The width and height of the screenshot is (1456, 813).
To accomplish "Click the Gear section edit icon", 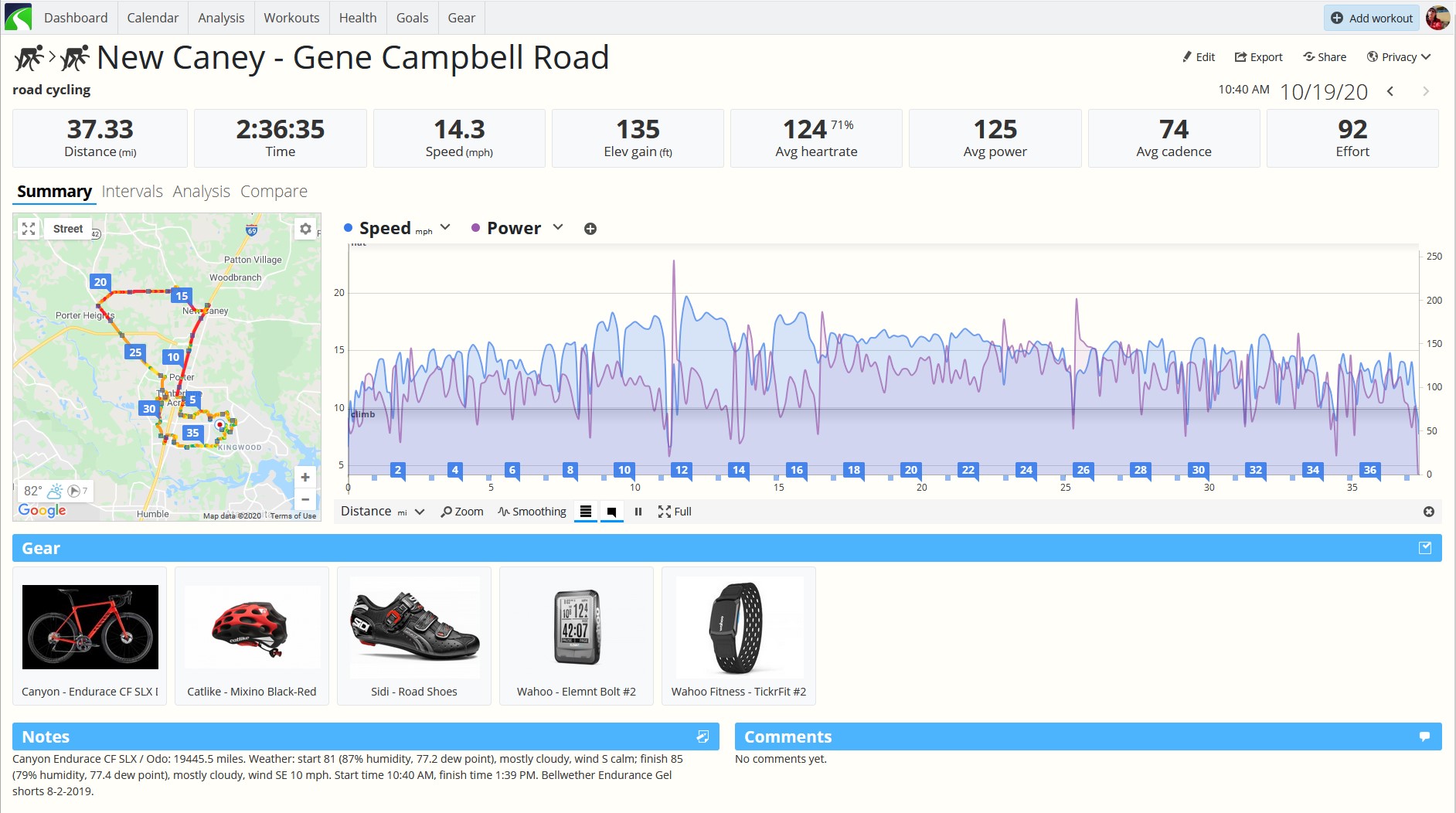I will point(1425,548).
